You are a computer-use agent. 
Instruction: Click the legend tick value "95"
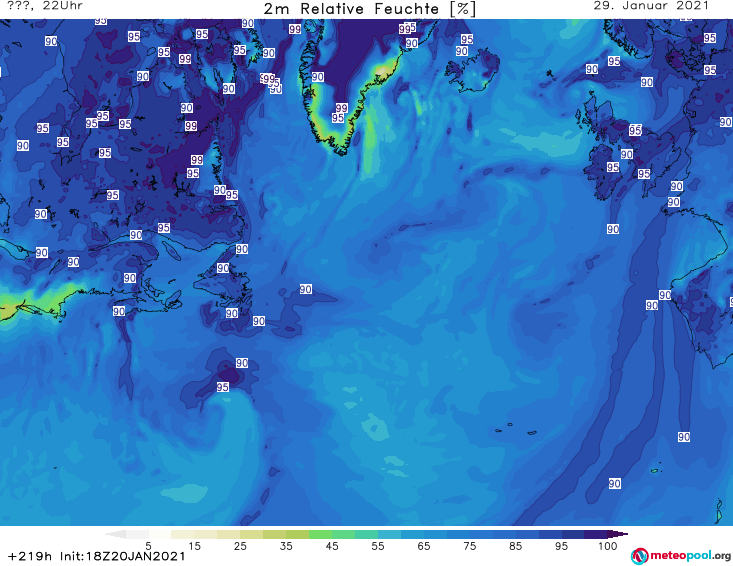point(561,546)
